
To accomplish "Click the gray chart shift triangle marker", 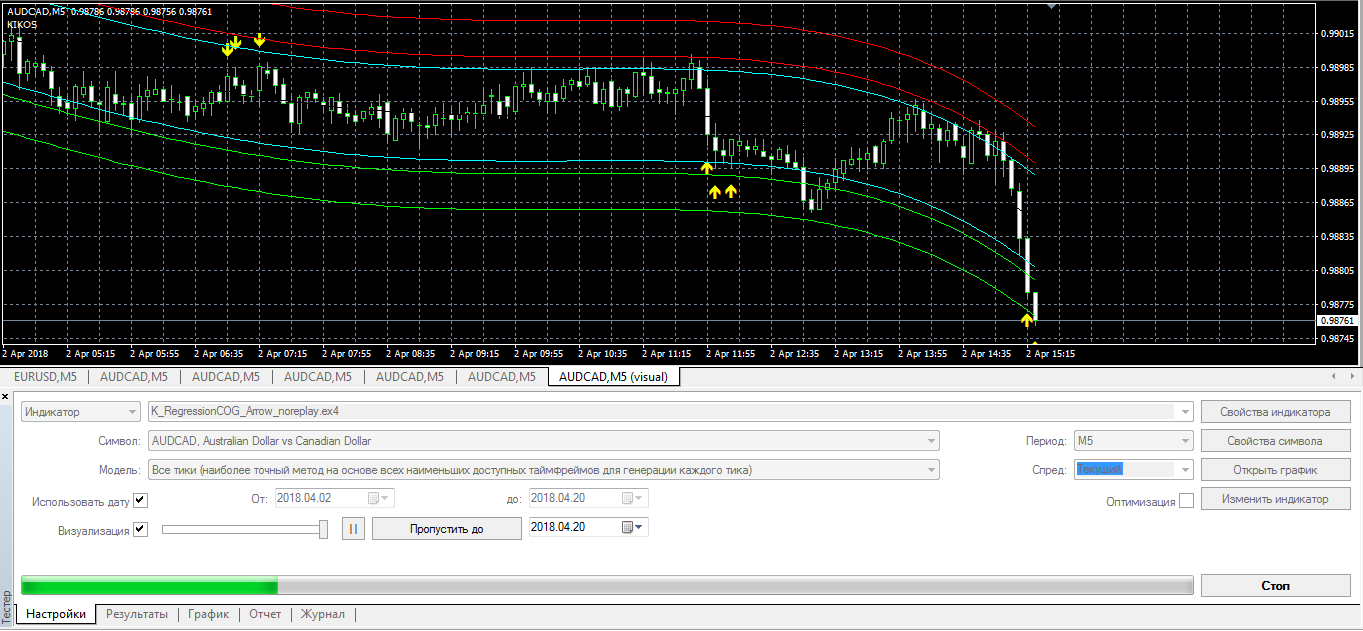I will click(x=1050, y=6).
